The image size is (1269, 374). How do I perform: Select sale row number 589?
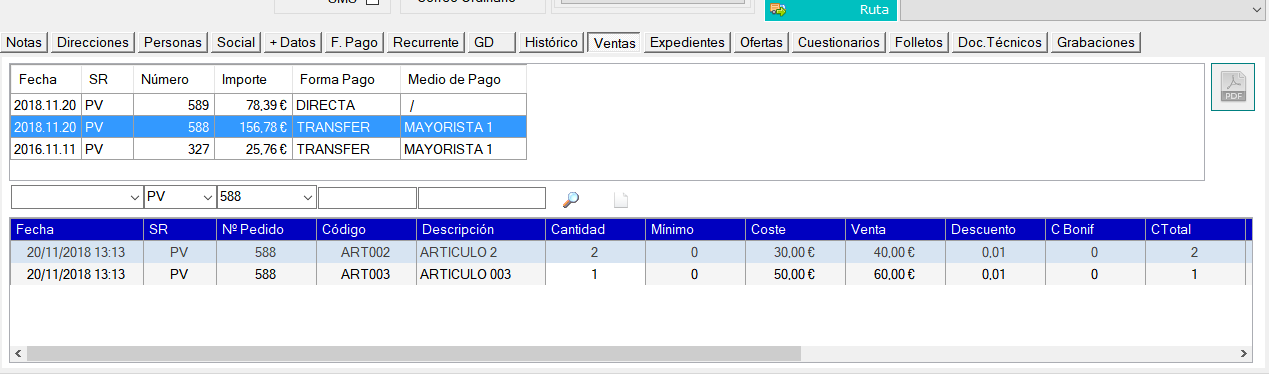point(268,104)
